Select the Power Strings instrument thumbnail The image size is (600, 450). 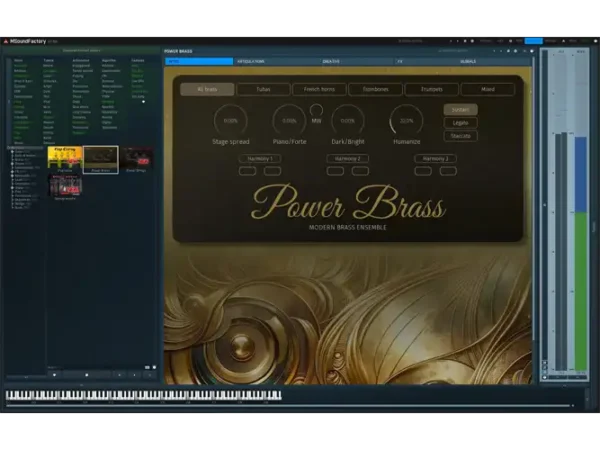click(136, 159)
